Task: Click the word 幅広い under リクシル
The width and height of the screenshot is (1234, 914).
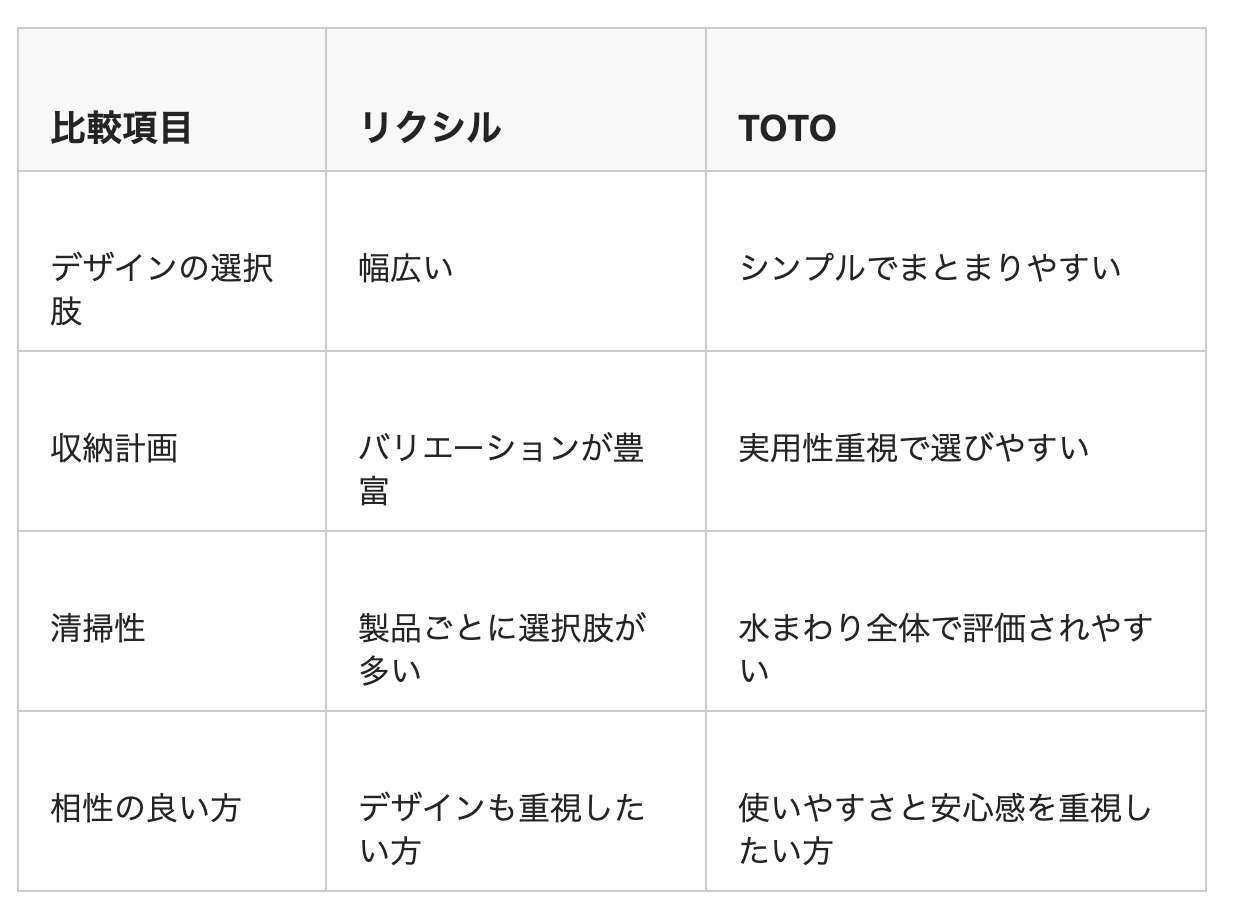Action: (x=406, y=268)
